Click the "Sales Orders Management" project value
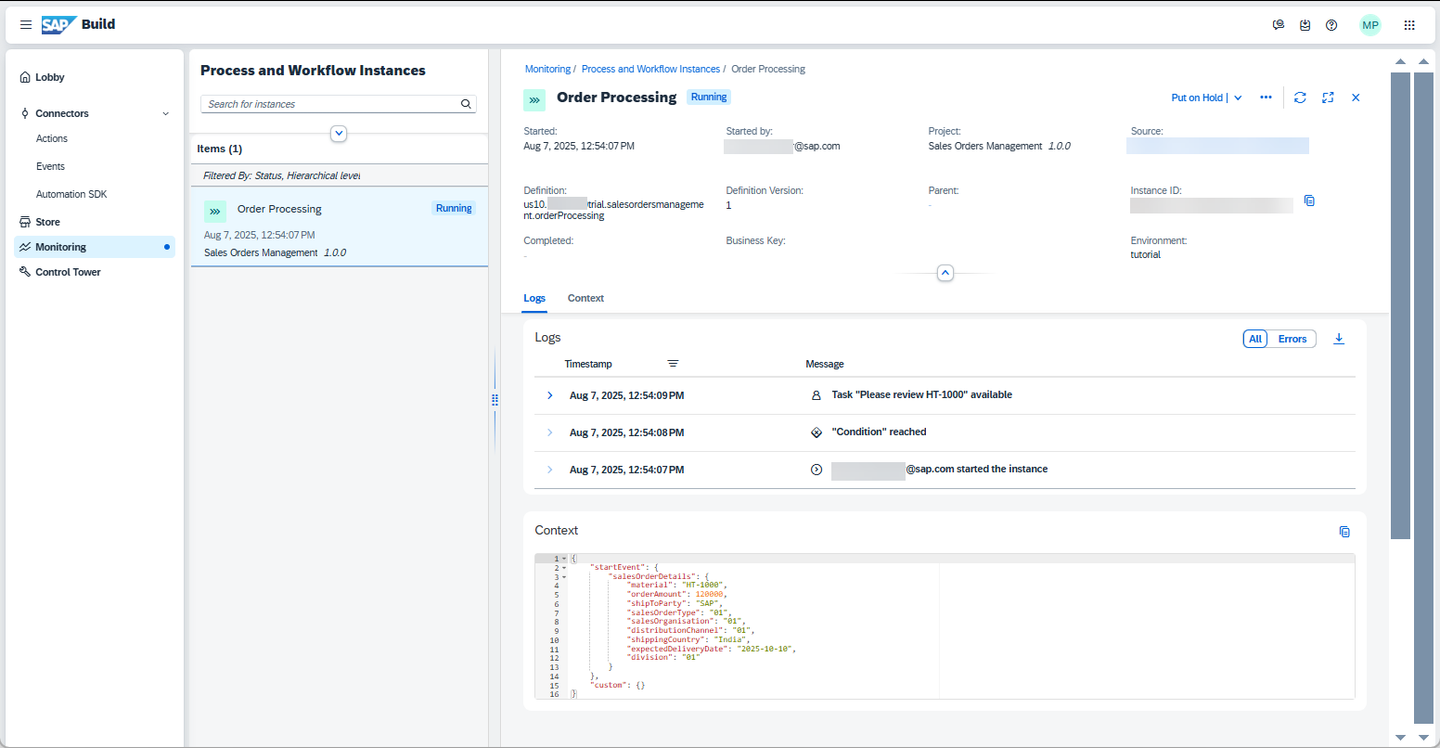The width and height of the screenshot is (1440, 748). (x=985, y=146)
